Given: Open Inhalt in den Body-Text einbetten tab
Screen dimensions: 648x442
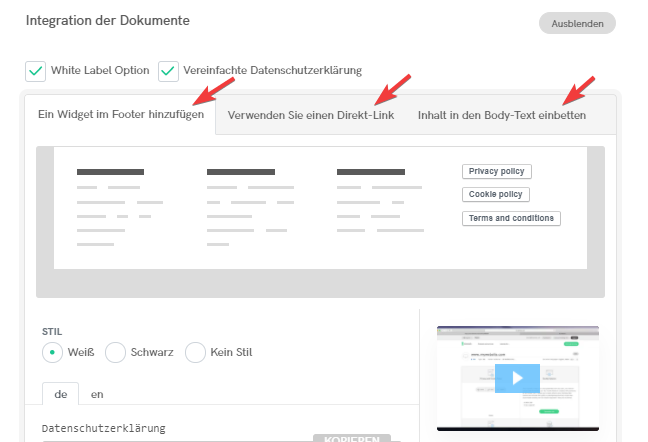Looking at the screenshot, I should pyautogui.click(x=501, y=116).
